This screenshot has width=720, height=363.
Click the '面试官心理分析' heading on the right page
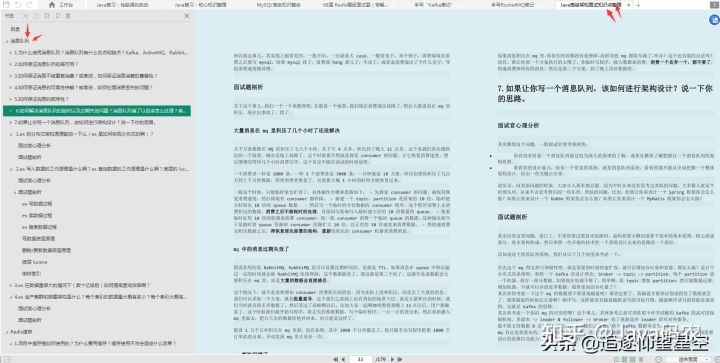coord(518,125)
